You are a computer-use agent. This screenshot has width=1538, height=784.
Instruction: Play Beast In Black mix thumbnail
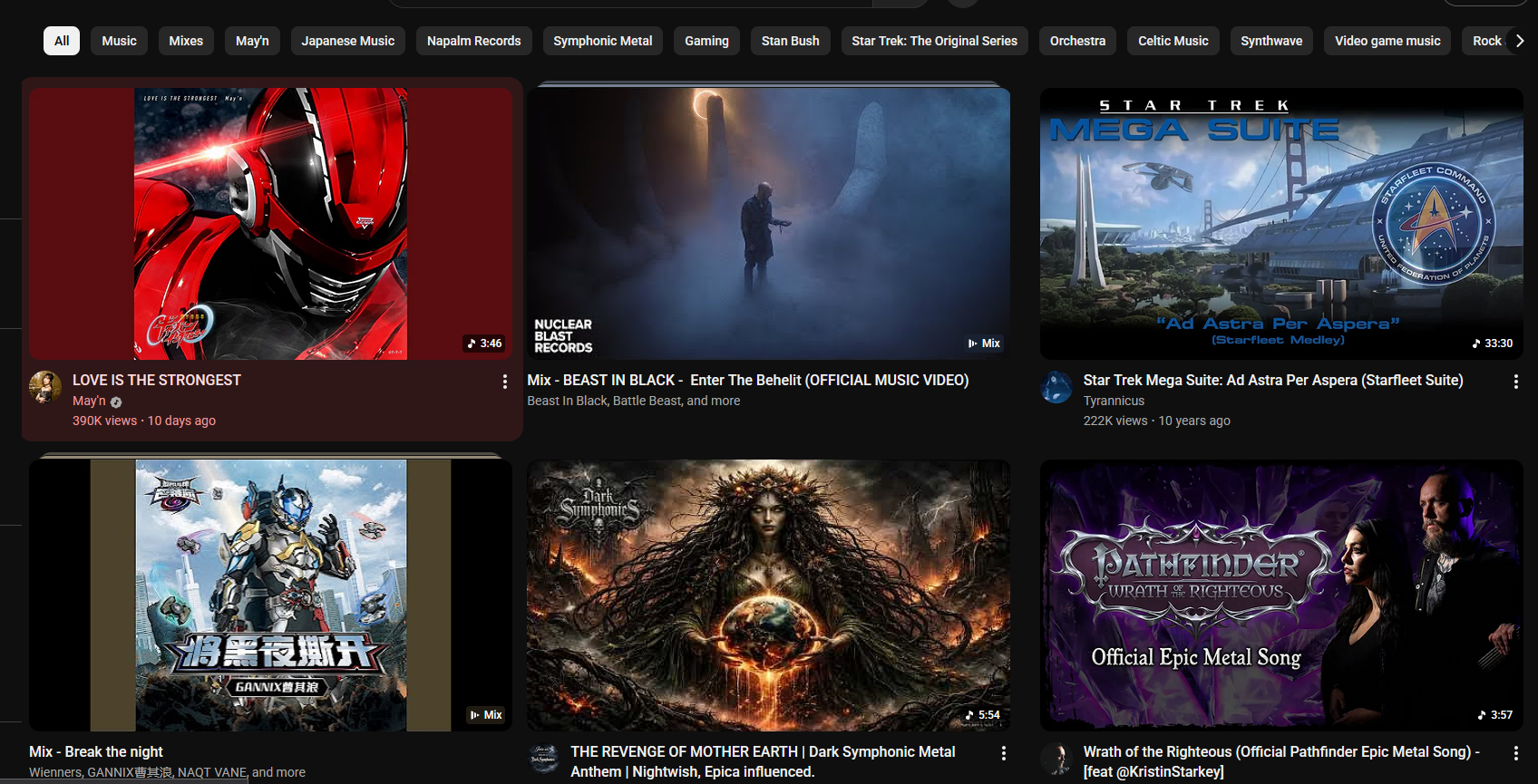pyautogui.click(x=768, y=224)
